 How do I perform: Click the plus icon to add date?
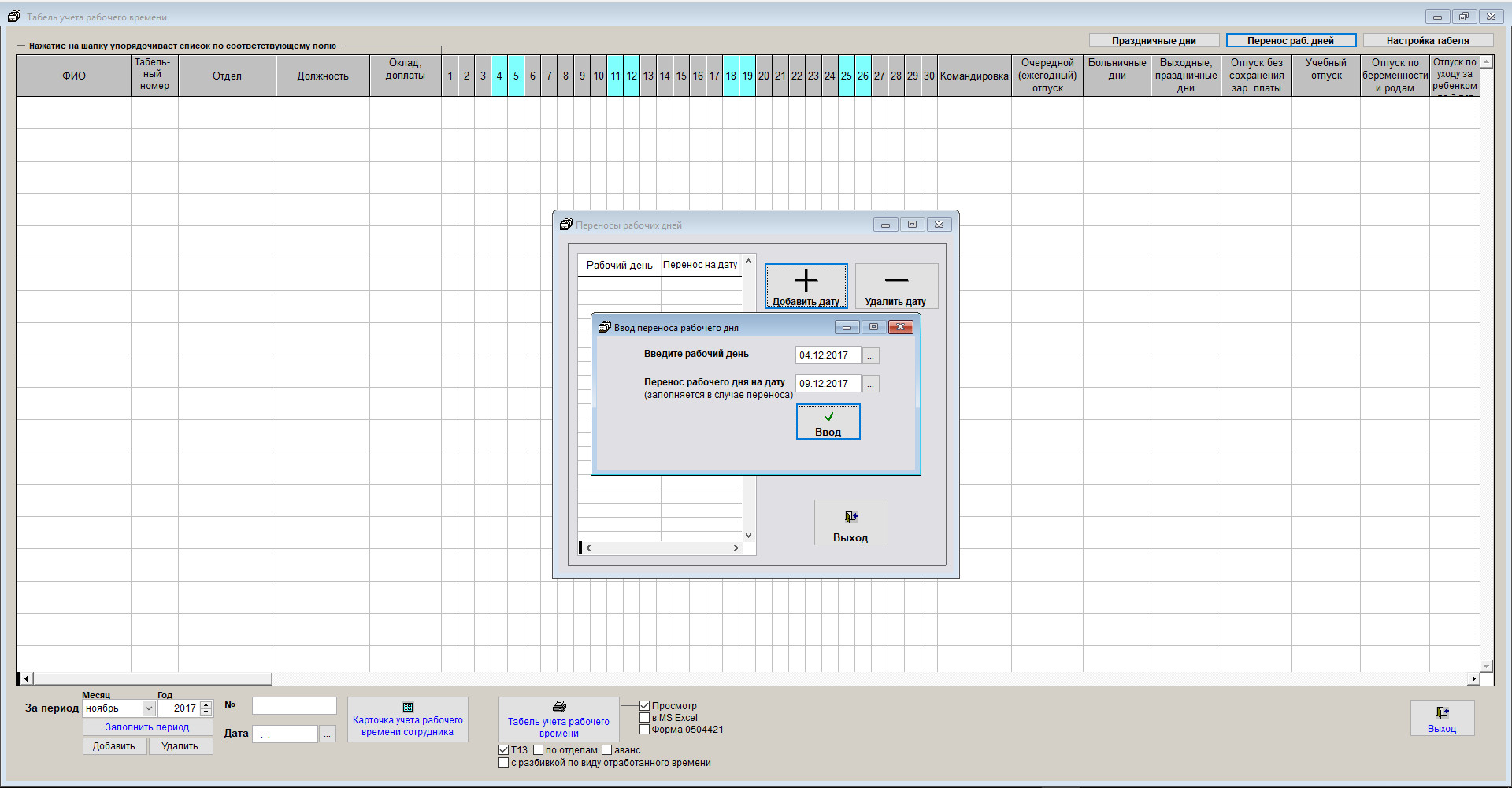point(806,281)
